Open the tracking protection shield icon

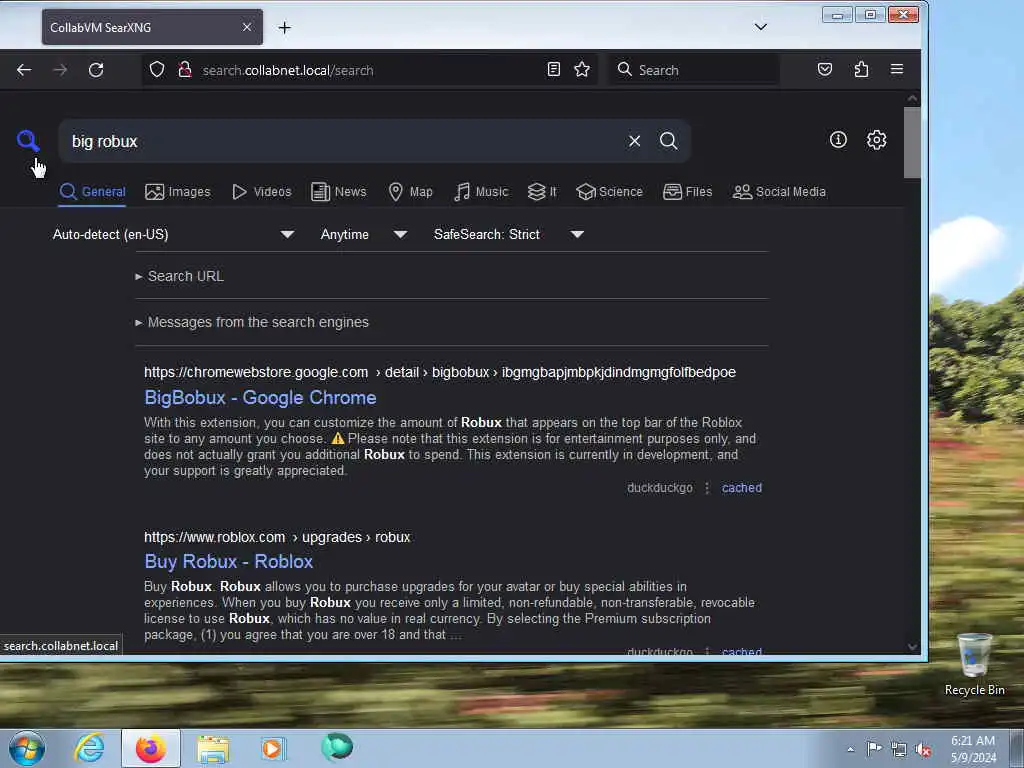[x=157, y=69]
